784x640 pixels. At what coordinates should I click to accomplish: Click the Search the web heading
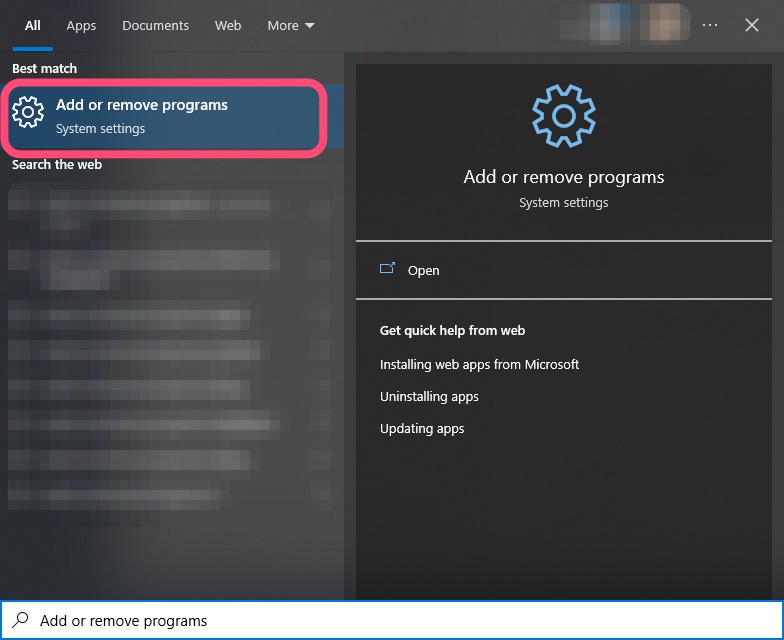(x=56, y=164)
